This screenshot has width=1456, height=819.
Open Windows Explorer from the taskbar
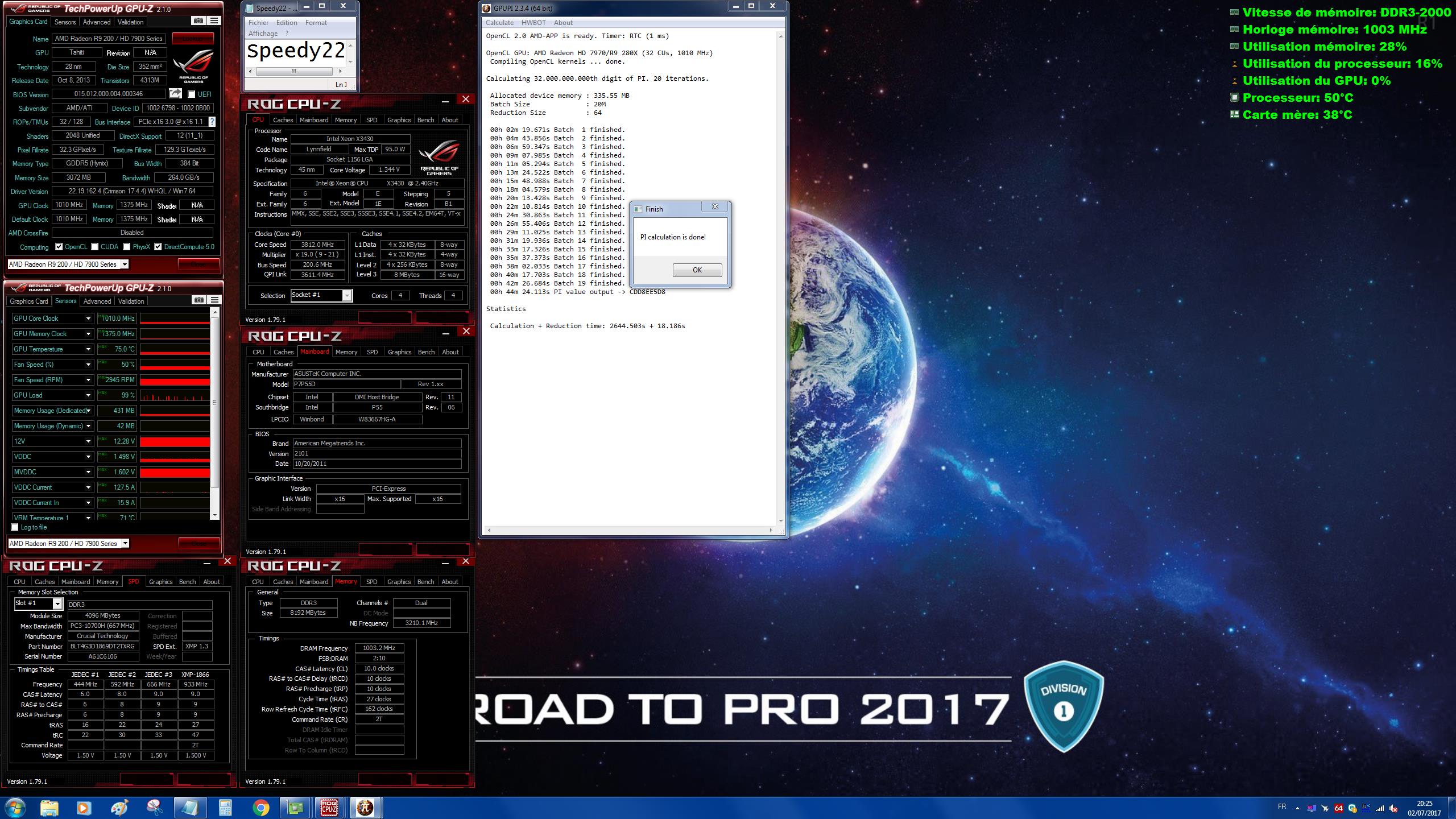[x=49, y=808]
